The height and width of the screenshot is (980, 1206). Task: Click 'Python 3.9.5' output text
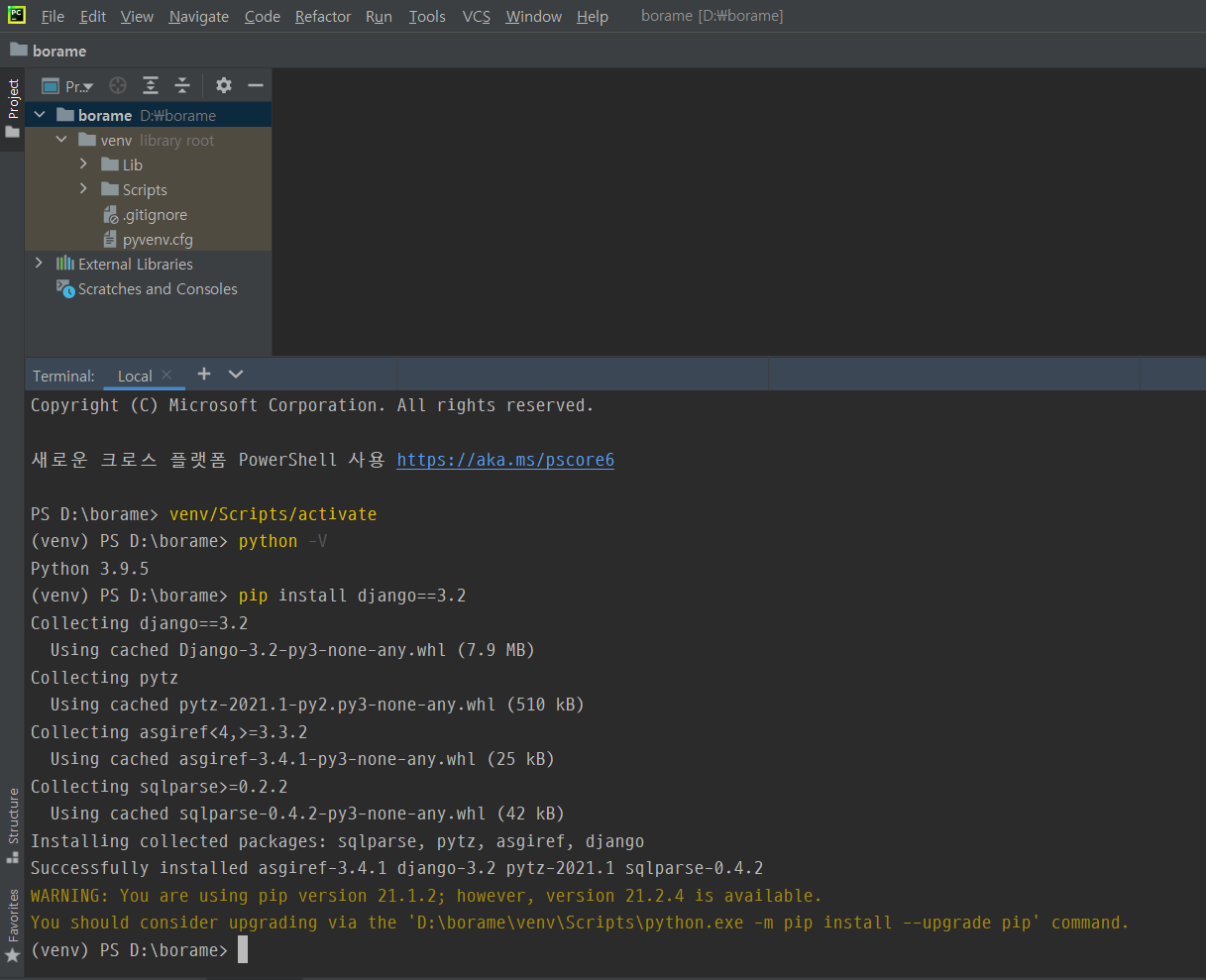tap(90, 569)
